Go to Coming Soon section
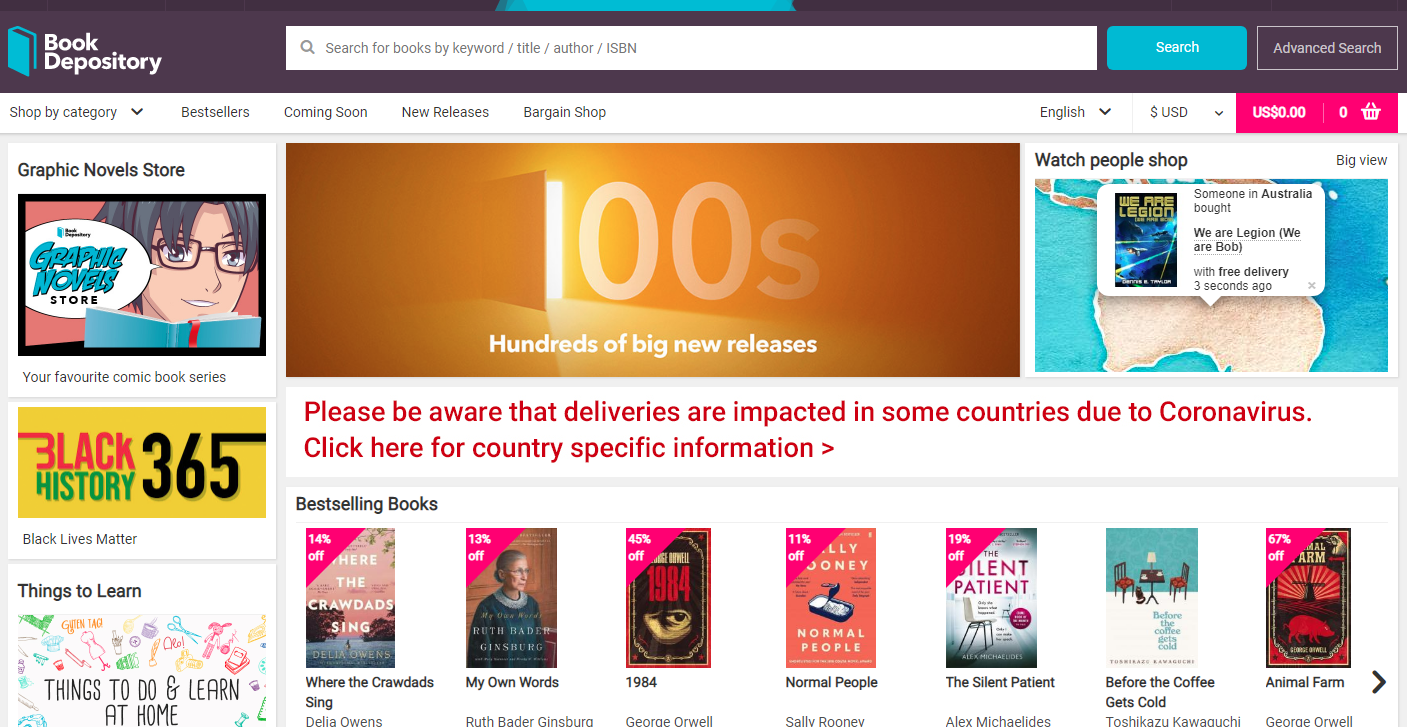 coord(326,112)
